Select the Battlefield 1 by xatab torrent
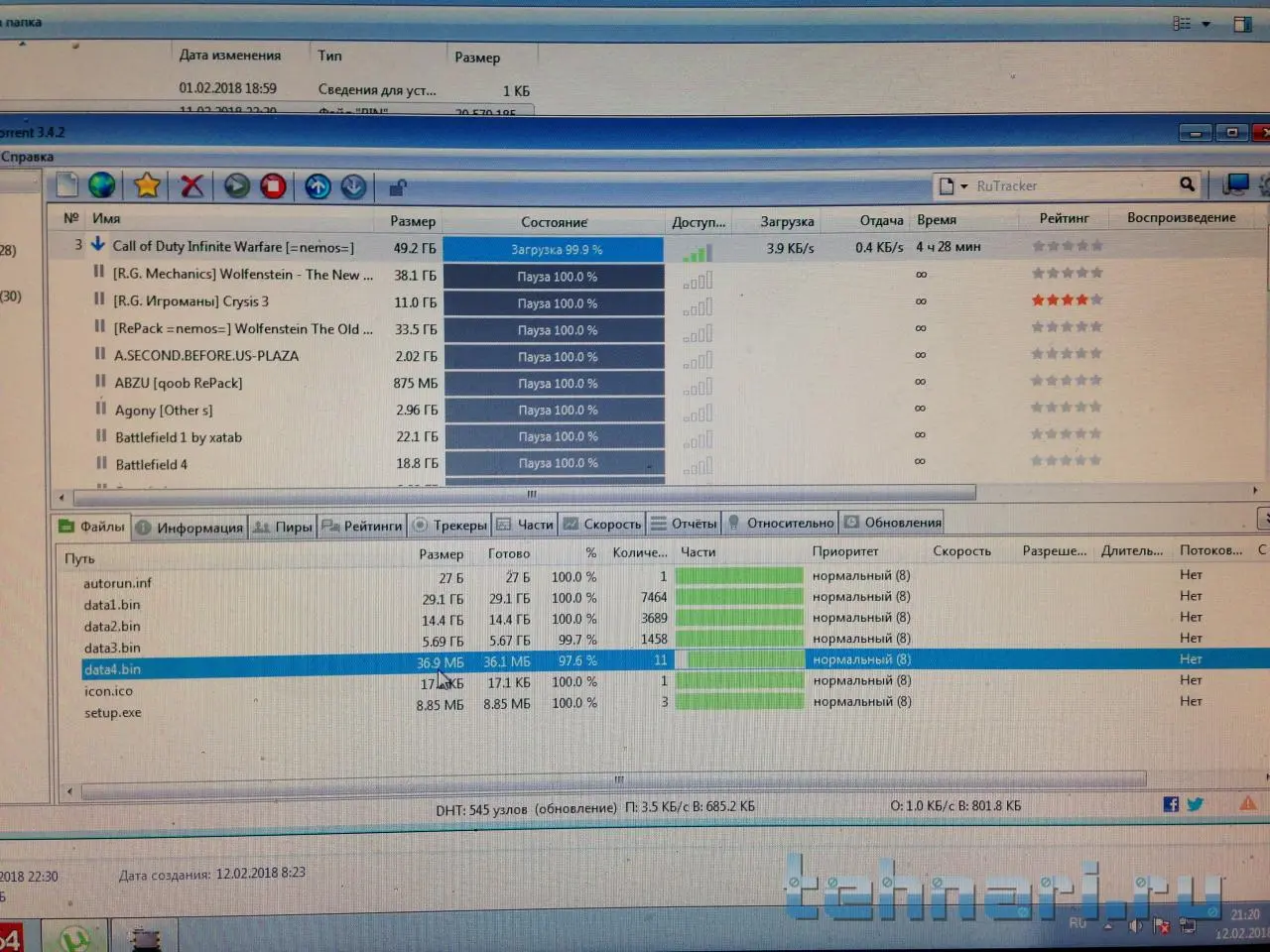 click(179, 437)
